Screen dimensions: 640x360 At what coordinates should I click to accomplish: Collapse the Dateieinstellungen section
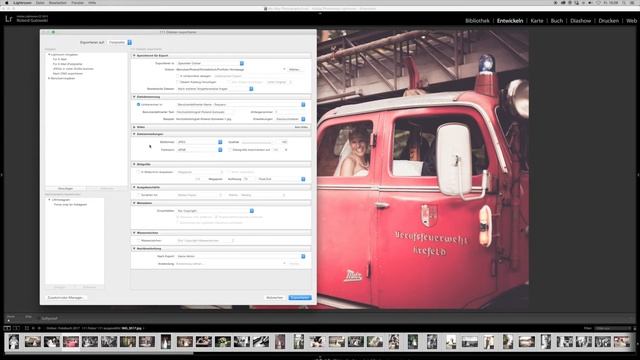(x=134, y=134)
